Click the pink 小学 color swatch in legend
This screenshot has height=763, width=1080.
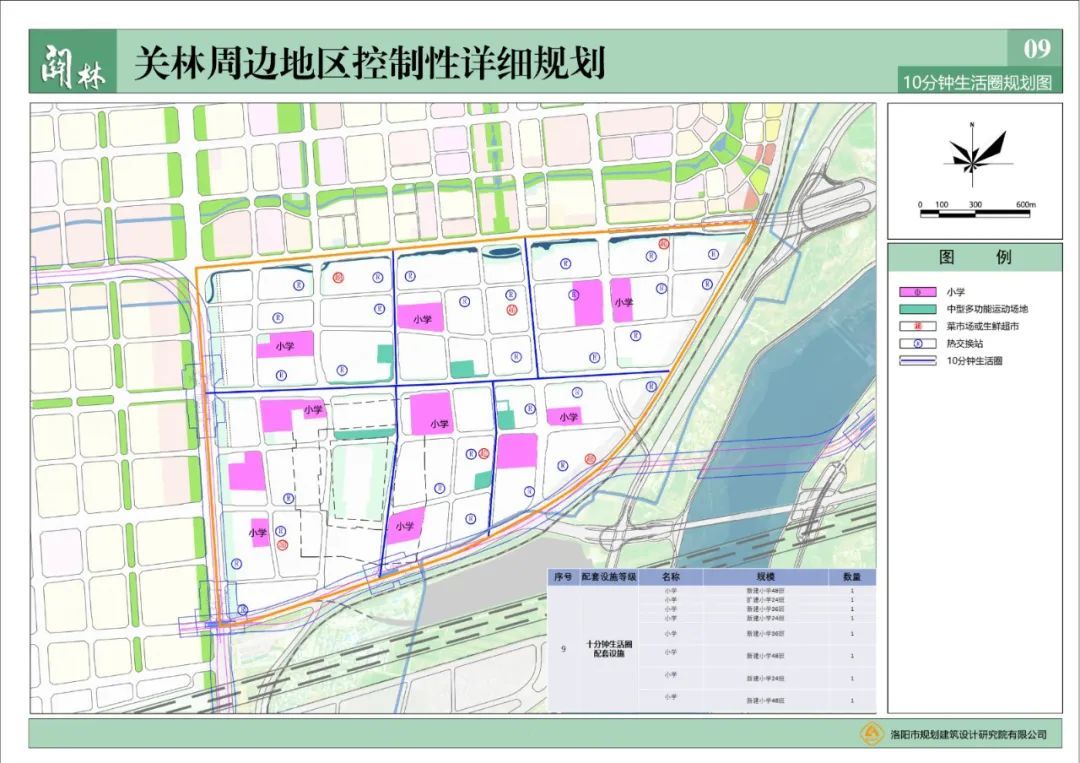point(918,292)
